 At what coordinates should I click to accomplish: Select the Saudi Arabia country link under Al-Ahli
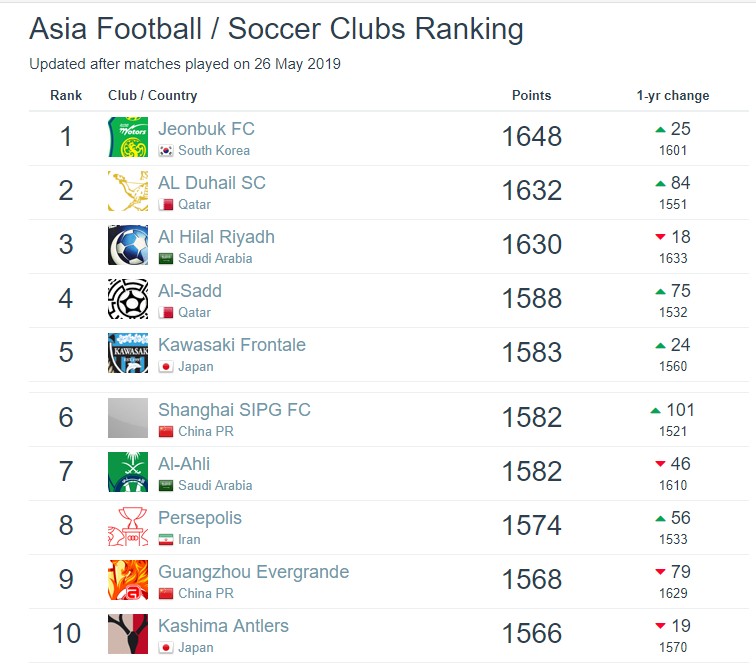[x=215, y=485]
